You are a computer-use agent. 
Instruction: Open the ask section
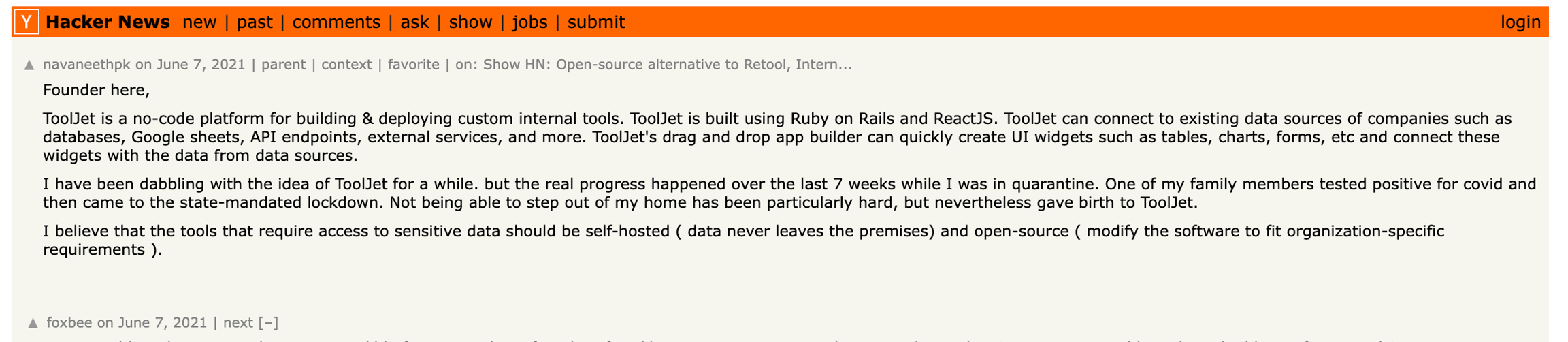click(414, 22)
